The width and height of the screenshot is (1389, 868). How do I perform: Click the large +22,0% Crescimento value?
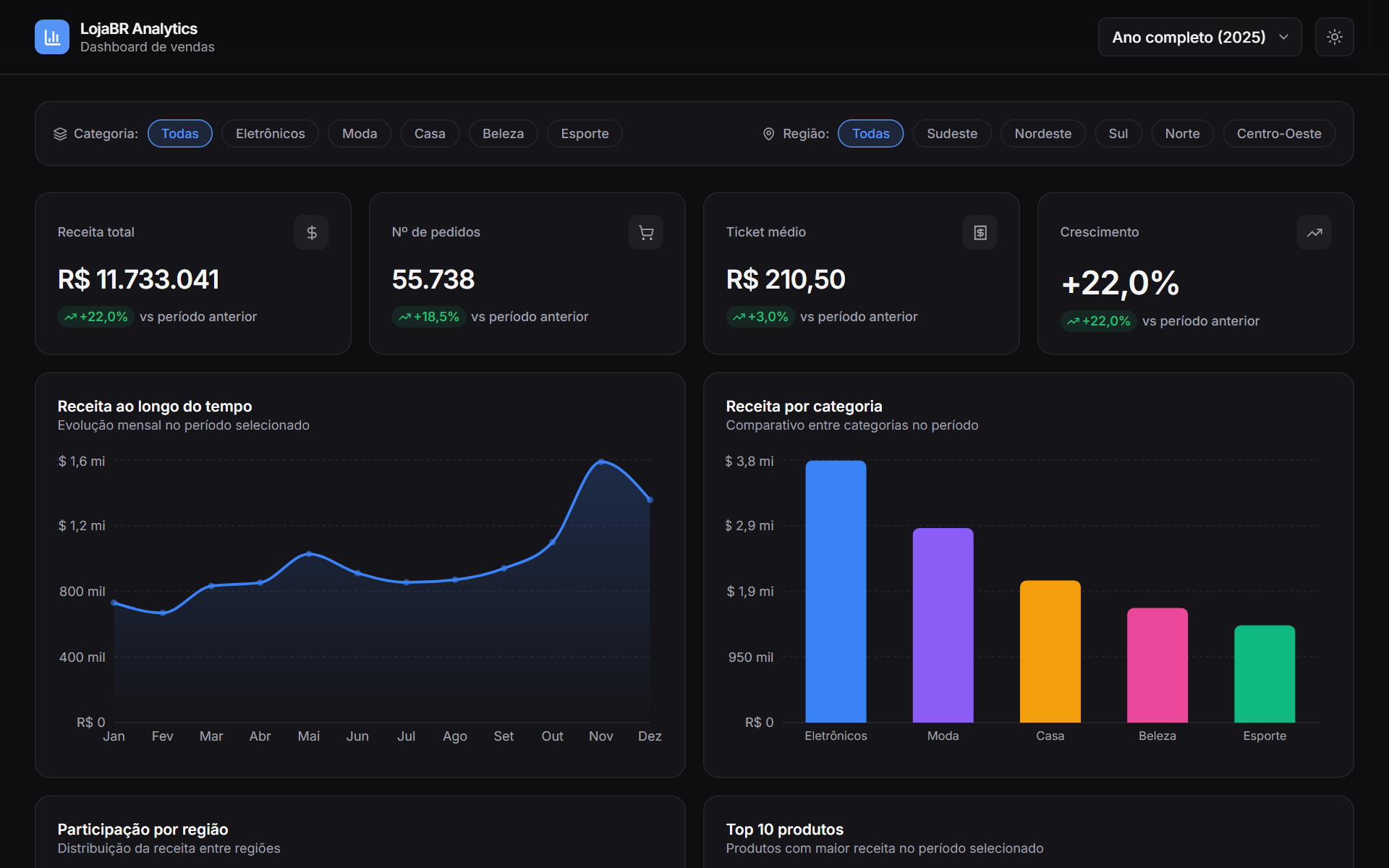point(1120,283)
